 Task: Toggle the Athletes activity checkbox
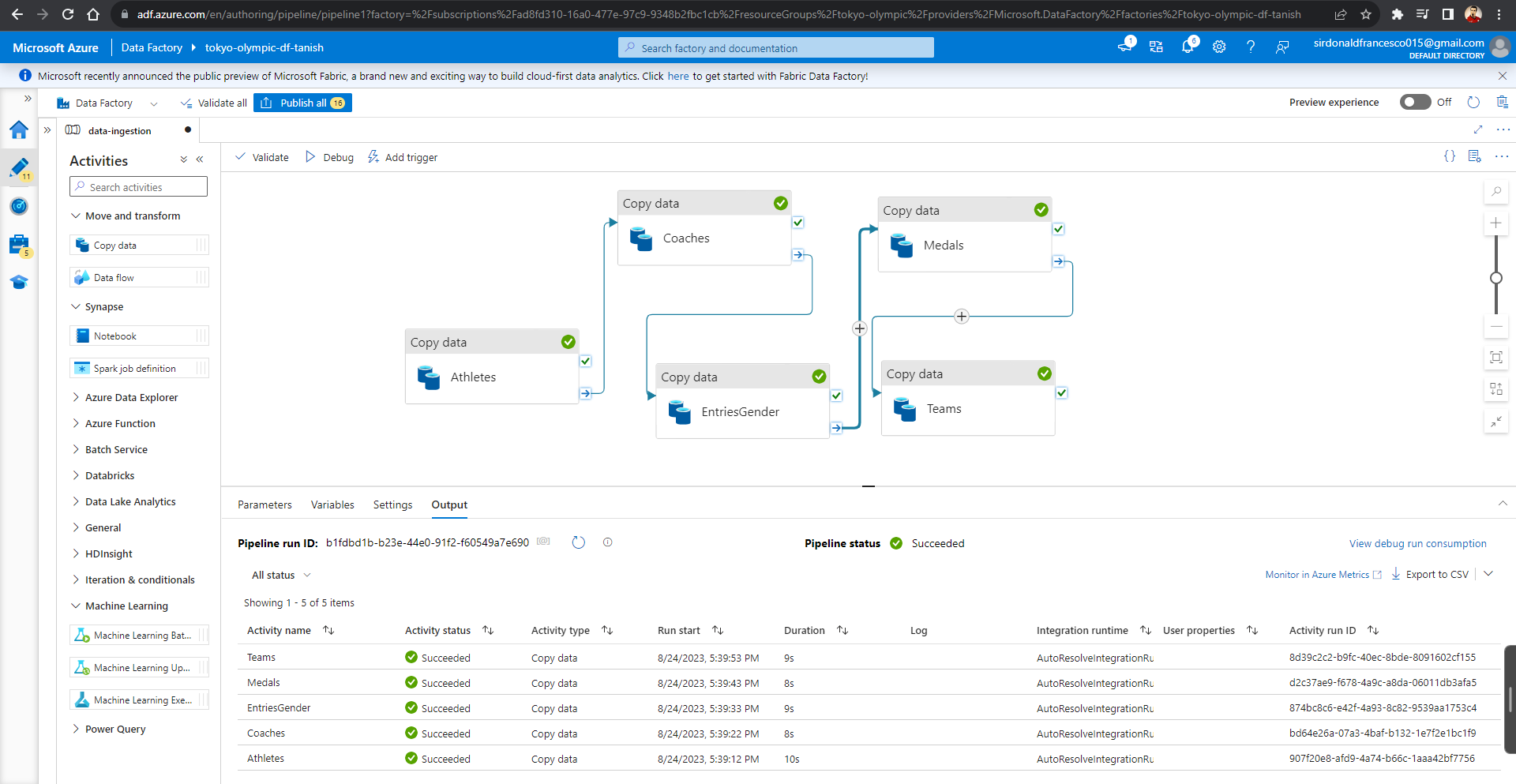pyautogui.click(x=586, y=361)
